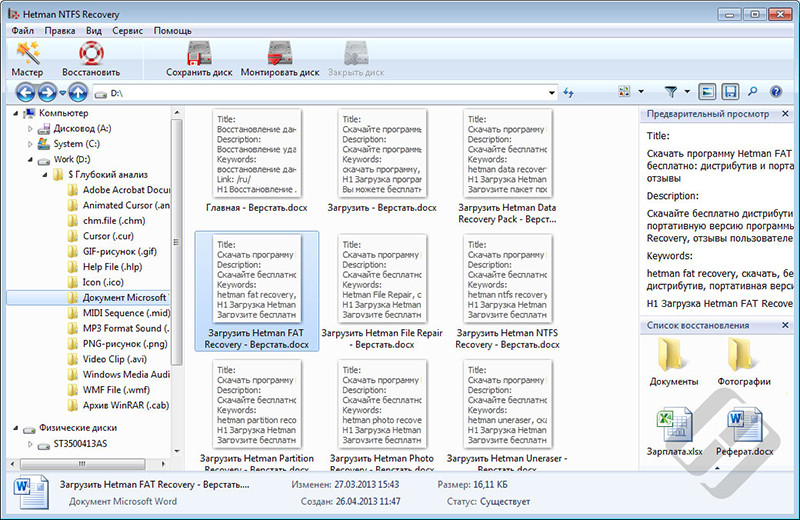Open the search magnifier tool
The image size is (800, 520).
tap(753, 92)
